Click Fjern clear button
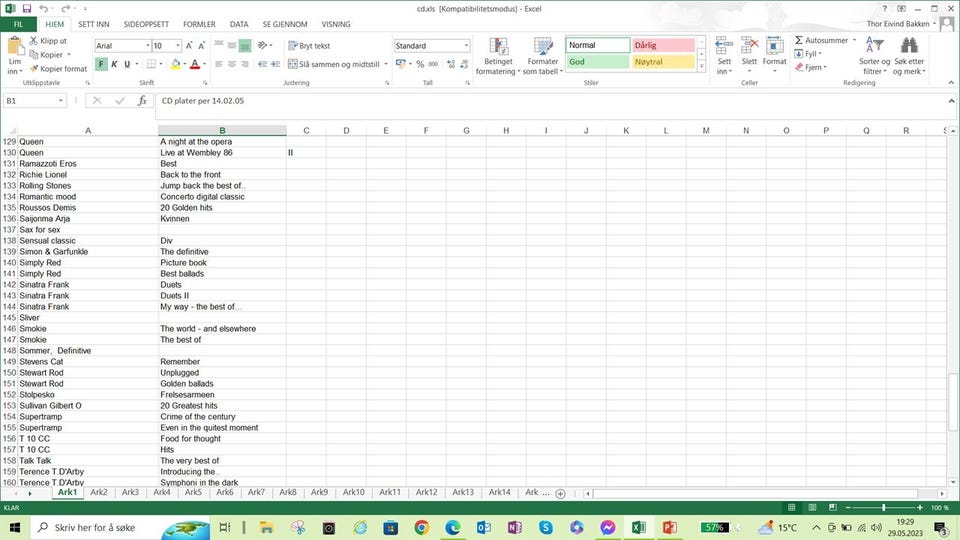The width and height of the screenshot is (960, 540). point(811,67)
